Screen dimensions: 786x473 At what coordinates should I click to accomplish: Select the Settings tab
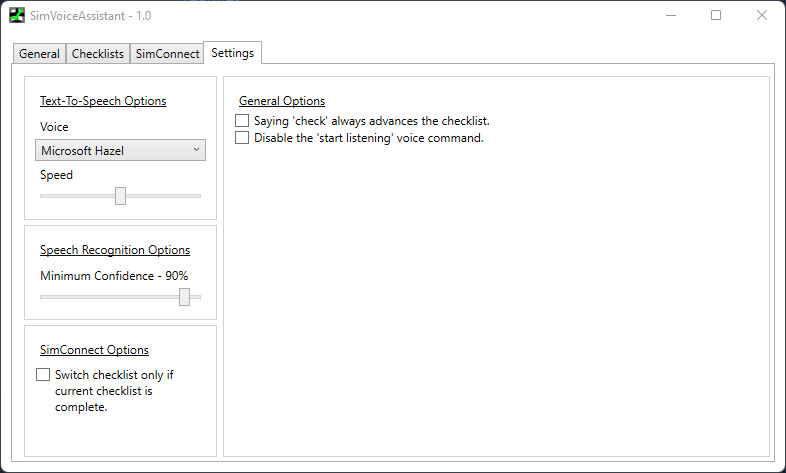pyautogui.click(x=232, y=53)
